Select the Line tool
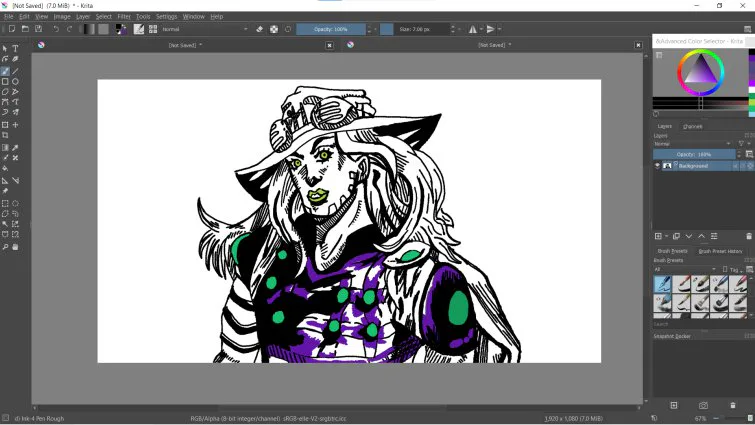This screenshot has width=755, height=425. click(x=15, y=71)
